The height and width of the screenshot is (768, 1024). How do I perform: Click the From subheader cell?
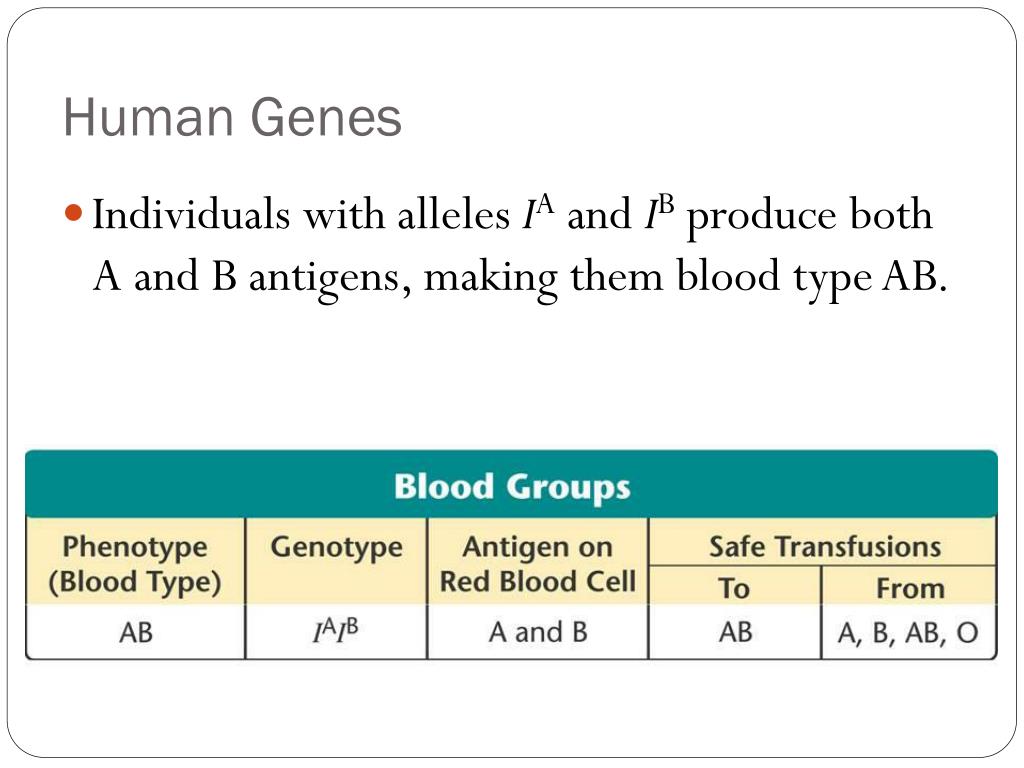tap(909, 588)
